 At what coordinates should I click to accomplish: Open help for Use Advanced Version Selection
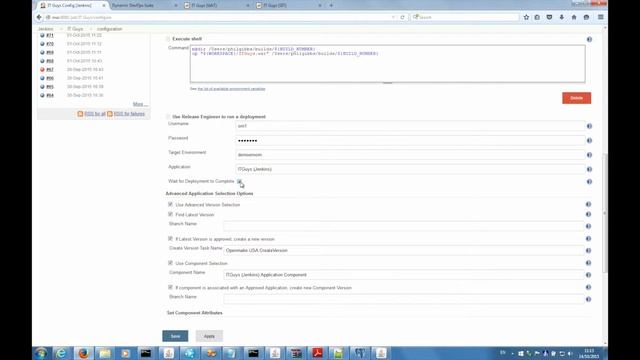(588, 204)
